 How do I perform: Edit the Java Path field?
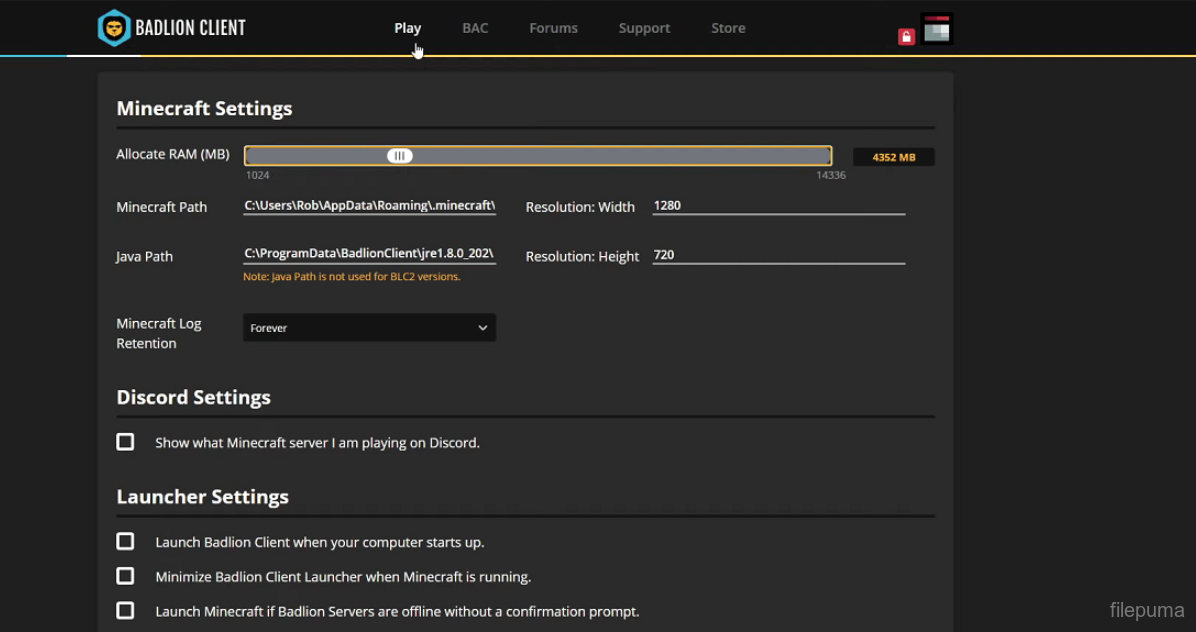pos(369,253)
